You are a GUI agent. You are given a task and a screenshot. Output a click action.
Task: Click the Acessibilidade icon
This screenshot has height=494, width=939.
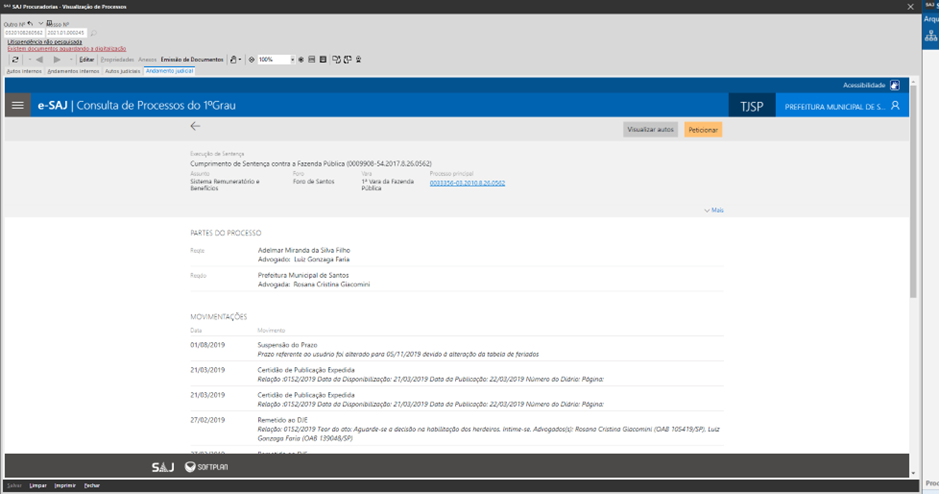(894, 86)
